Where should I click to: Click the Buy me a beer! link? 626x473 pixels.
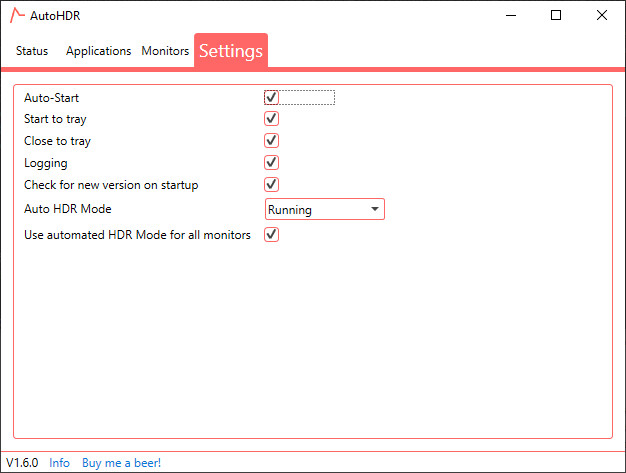pos(121,463)
